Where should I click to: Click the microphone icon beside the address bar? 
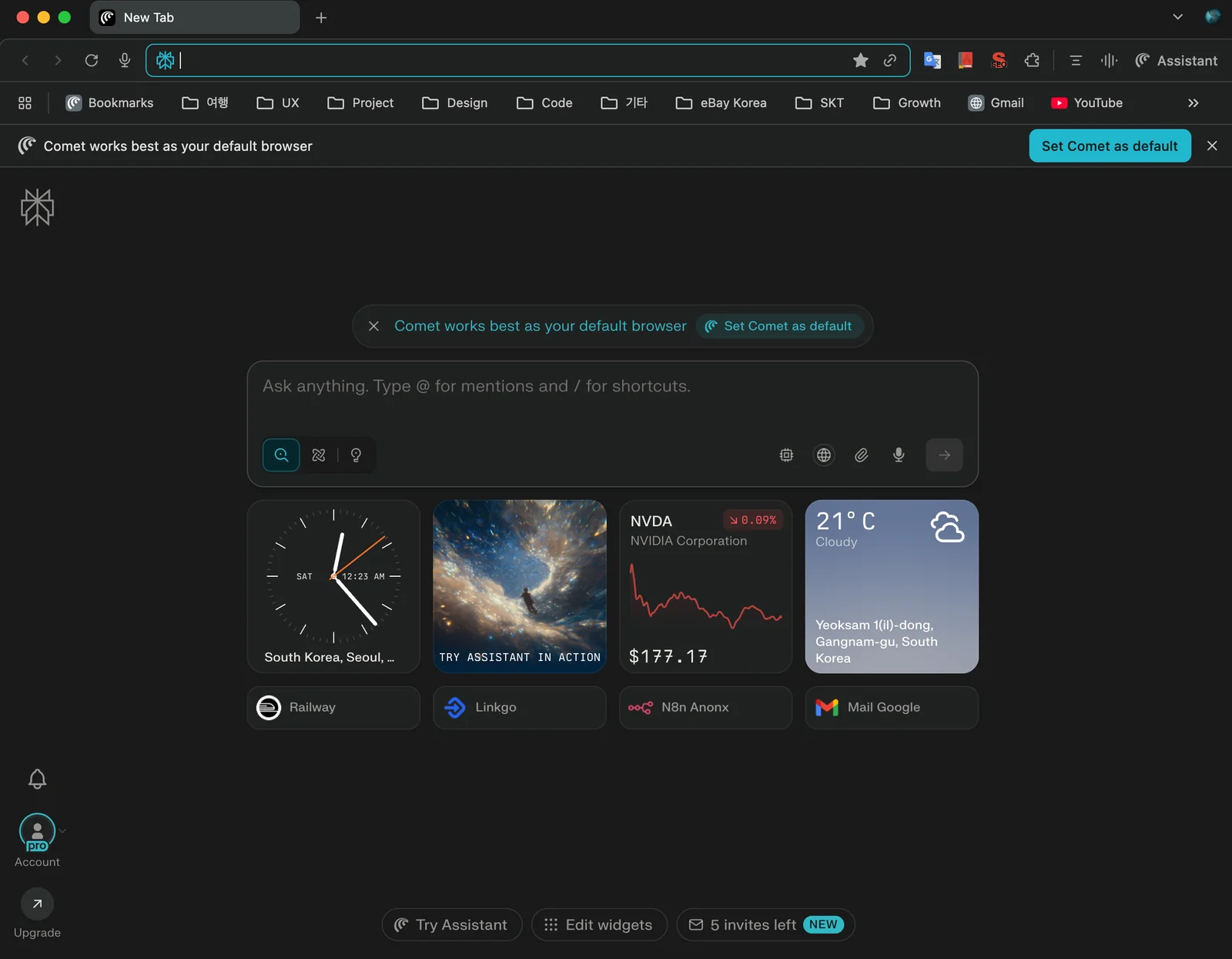tap(125, 60)
